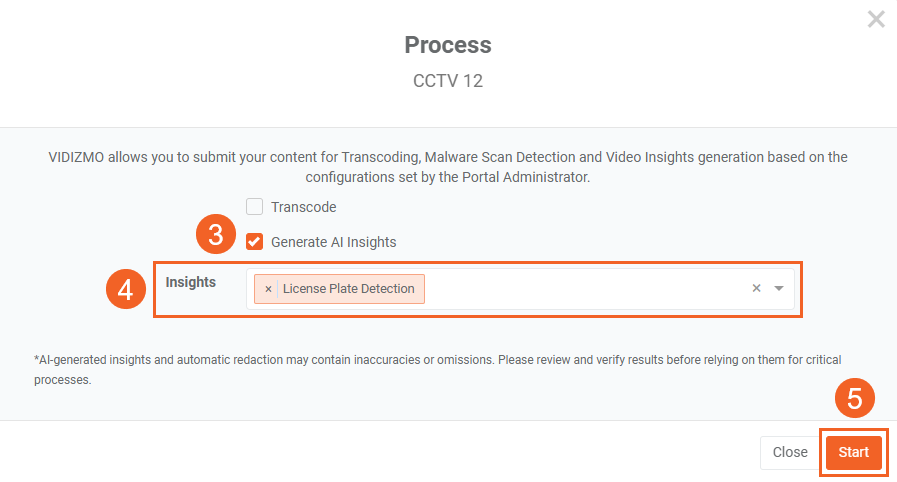Enable the Transcode checkbox
Viewport: 897px width, 482px height.
coord(255,207)
